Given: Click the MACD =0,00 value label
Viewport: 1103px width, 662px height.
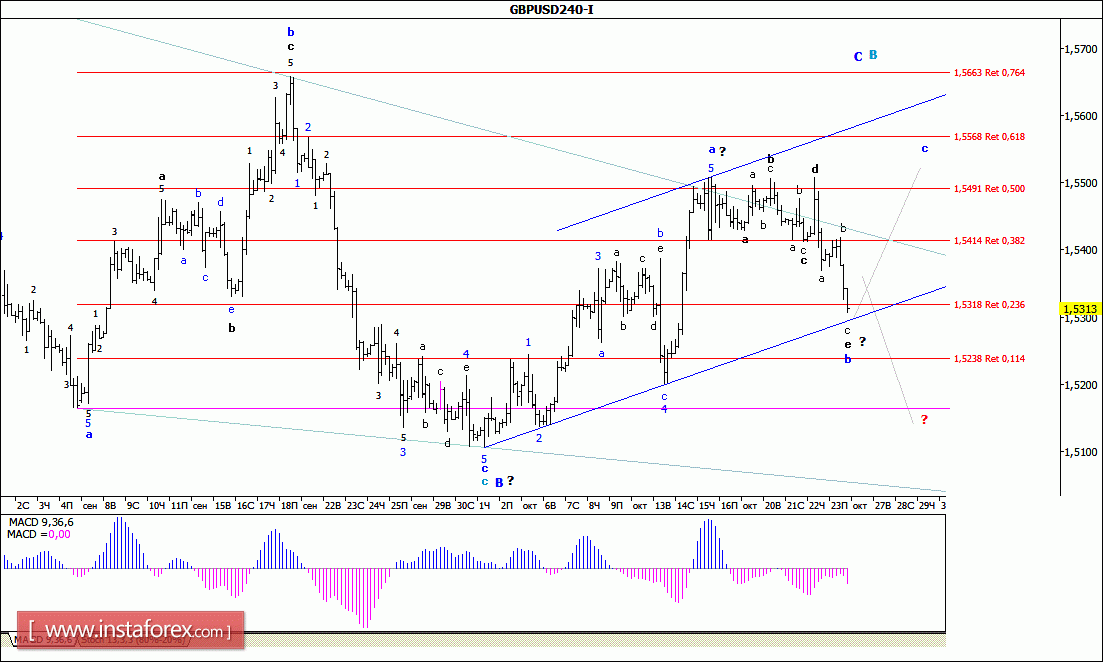Looking at the screenshot, I should pos(39,535).
